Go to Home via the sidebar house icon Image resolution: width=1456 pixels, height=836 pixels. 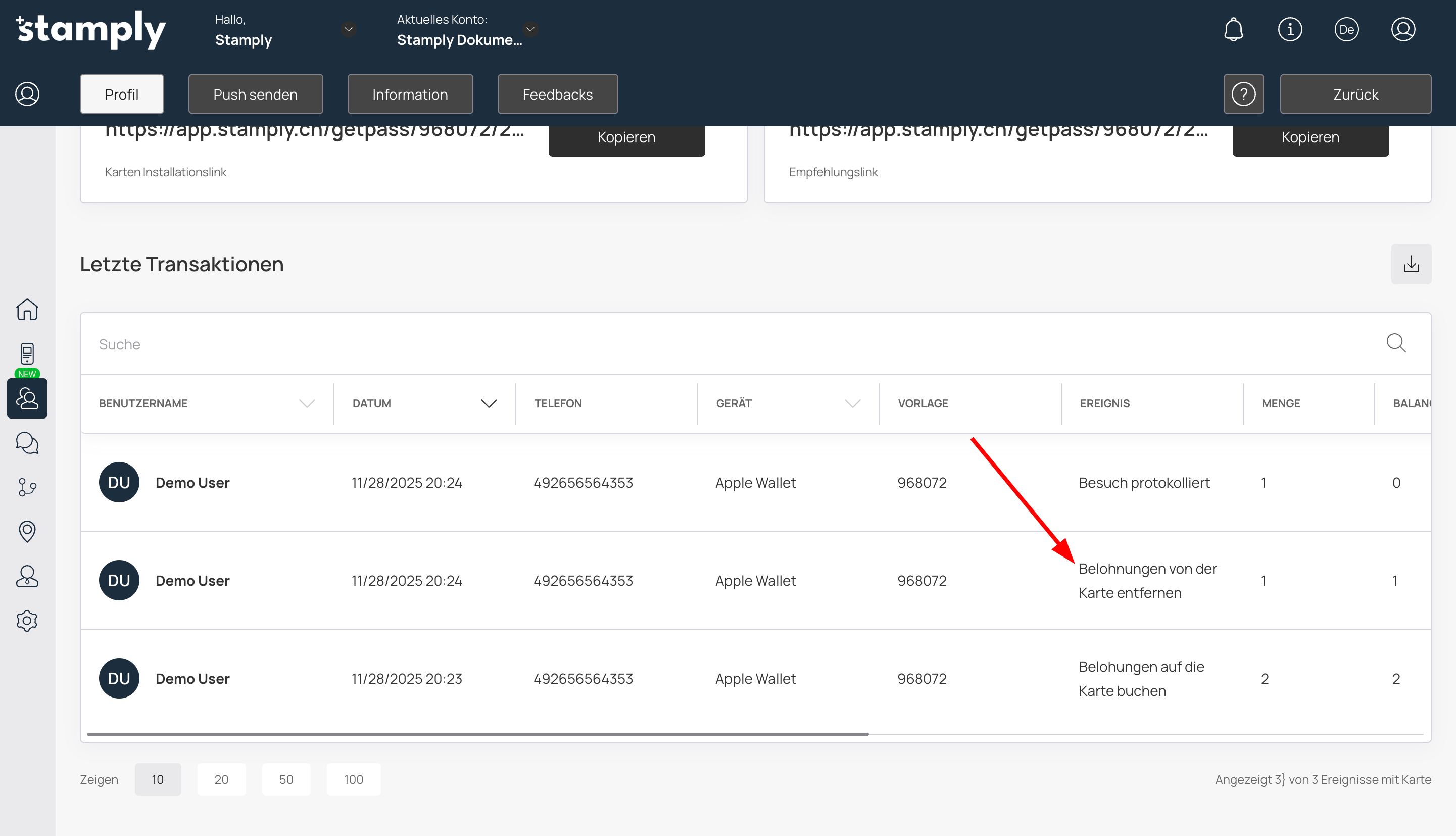coord(27,309)
